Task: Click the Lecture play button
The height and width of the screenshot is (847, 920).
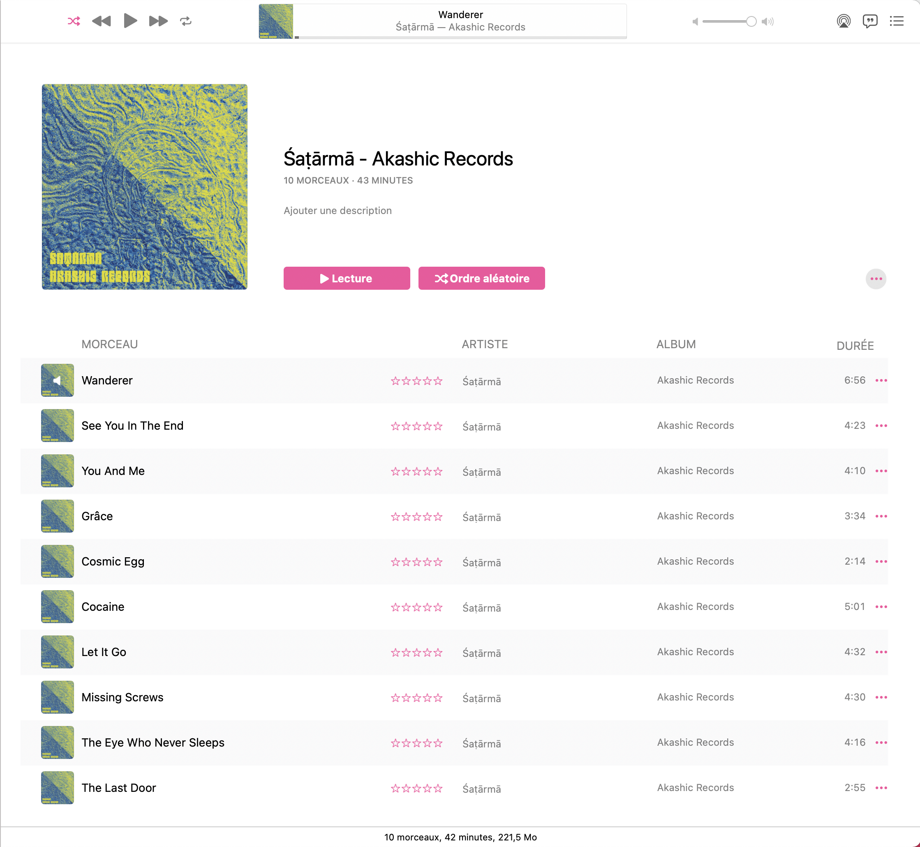Action: pyautogui.click(x=346, y=278)
